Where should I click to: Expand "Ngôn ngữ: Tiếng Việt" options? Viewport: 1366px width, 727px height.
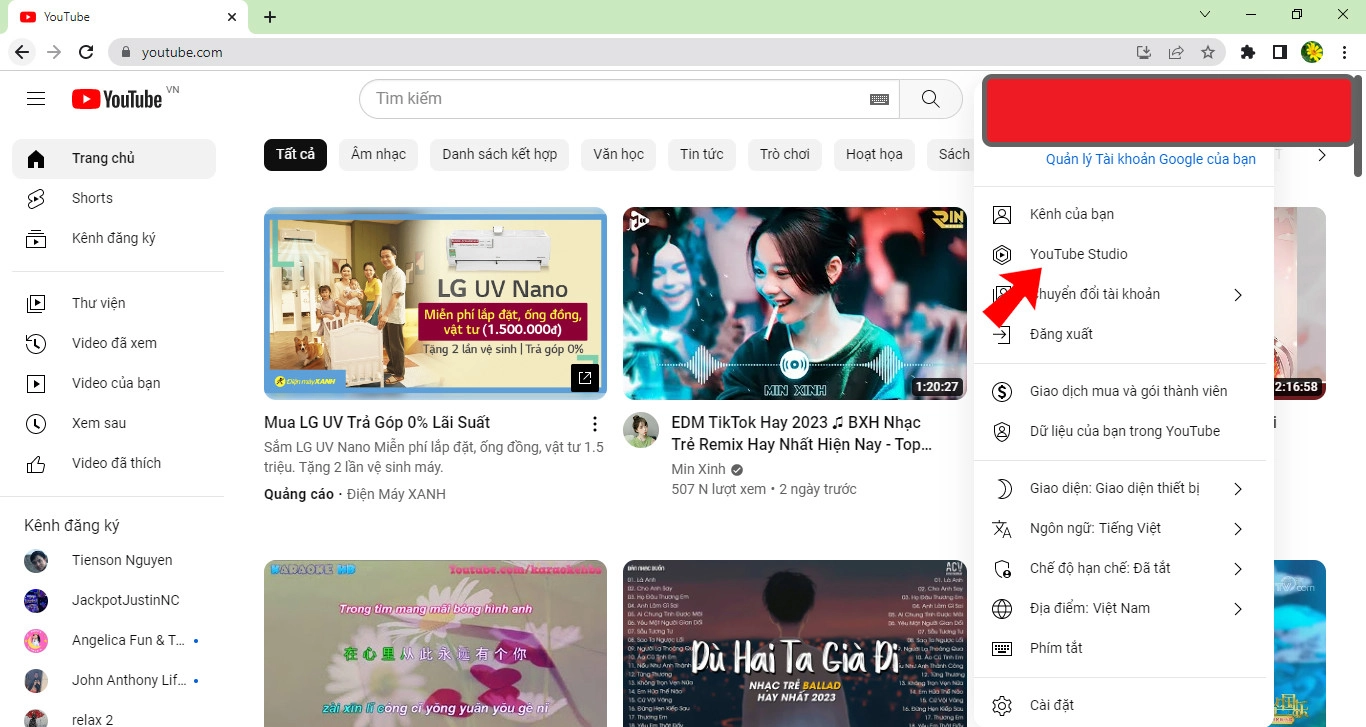pos(1095,527)
